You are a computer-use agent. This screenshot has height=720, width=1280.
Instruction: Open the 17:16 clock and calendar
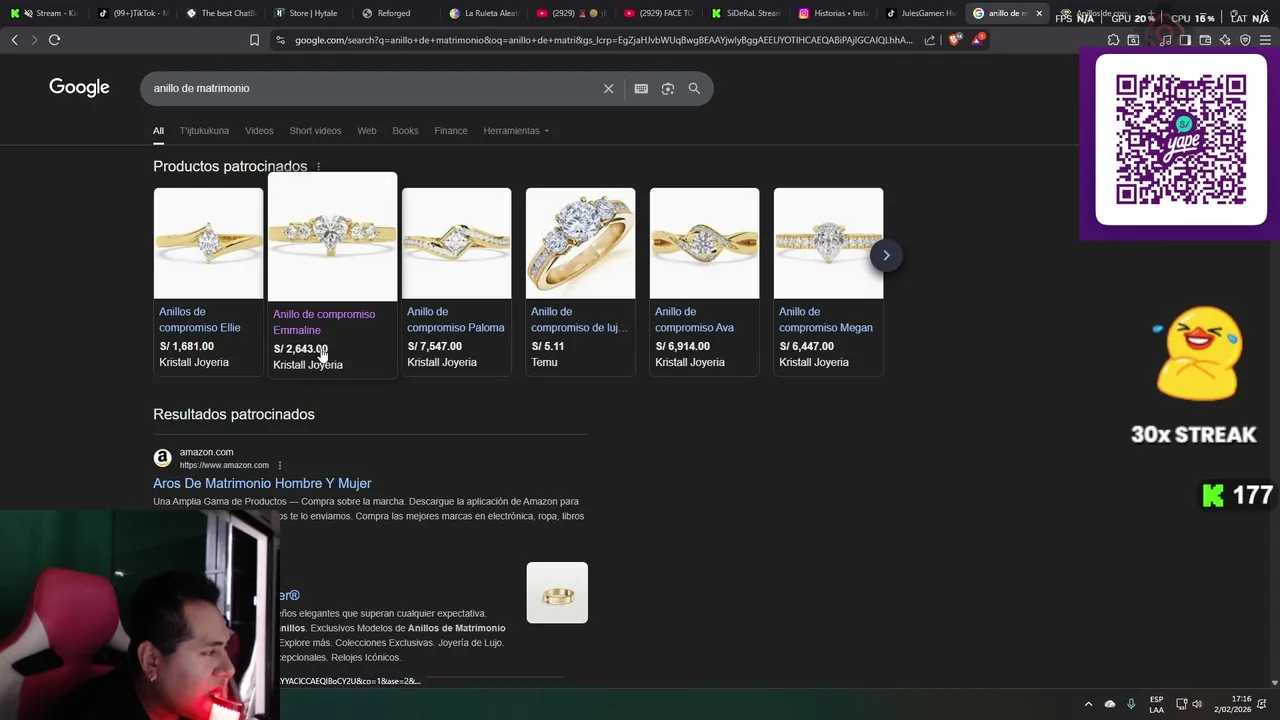(x=1234, y=704)
